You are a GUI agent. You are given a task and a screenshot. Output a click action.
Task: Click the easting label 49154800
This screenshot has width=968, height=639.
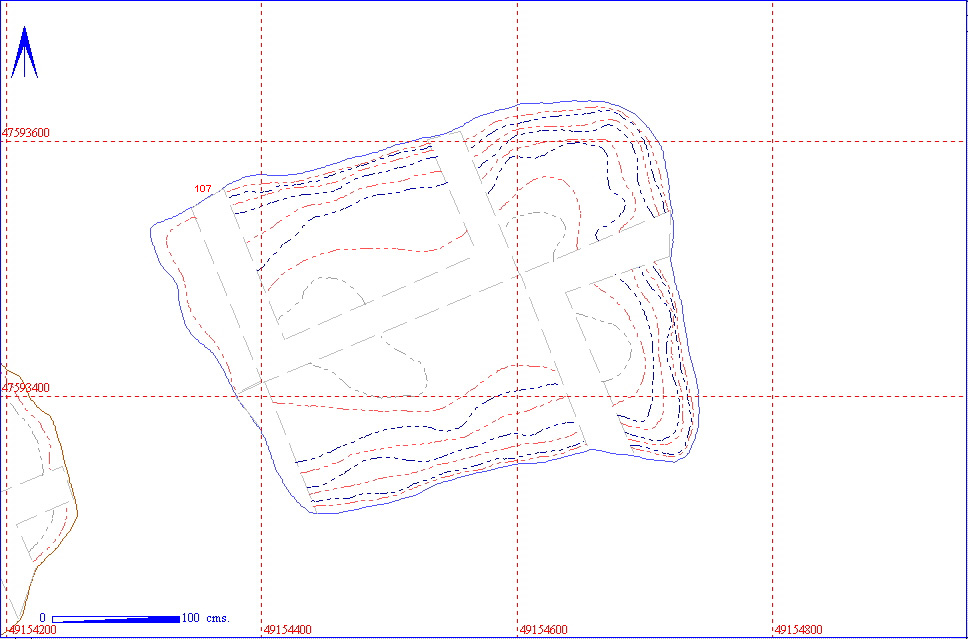pos(798,630)
